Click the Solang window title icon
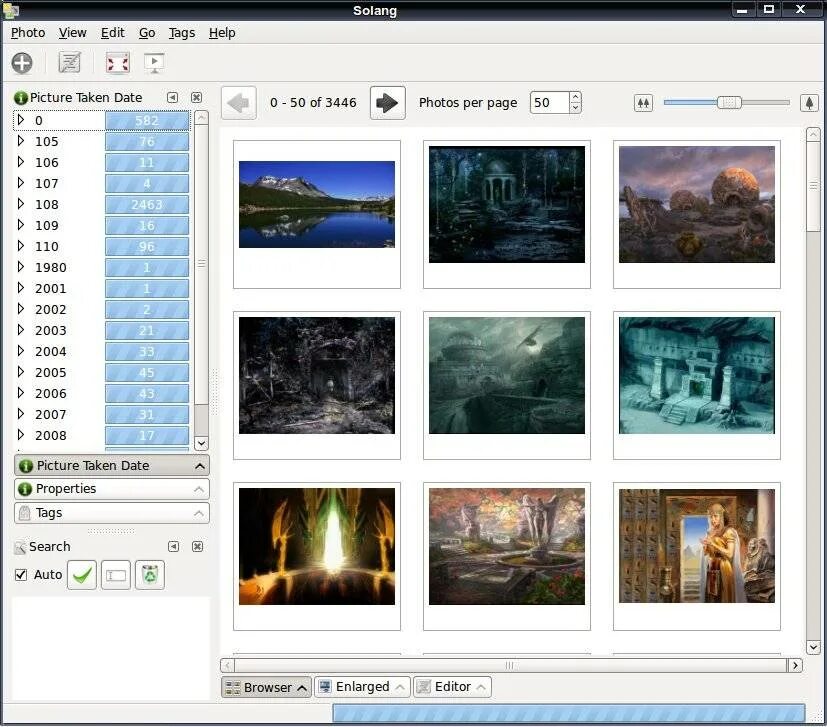 (x=11, y=10)
